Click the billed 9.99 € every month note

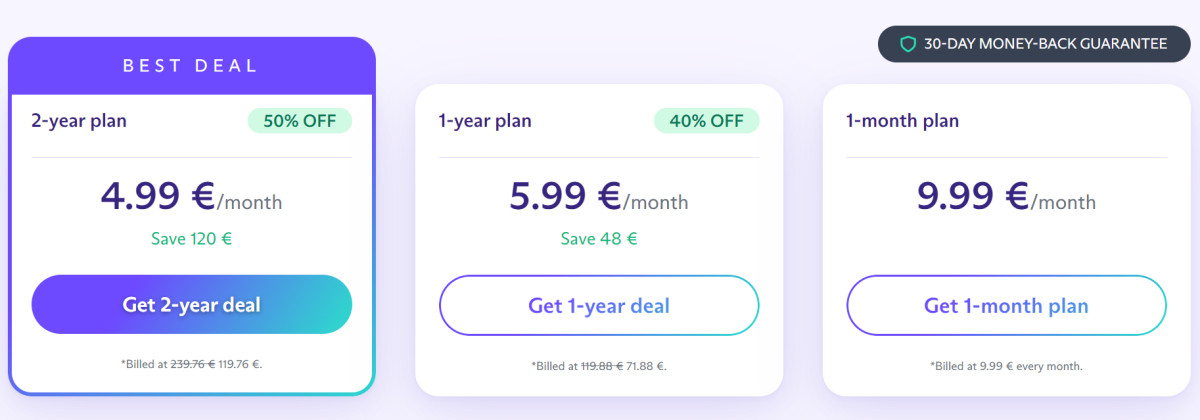tap(1006, 366)
